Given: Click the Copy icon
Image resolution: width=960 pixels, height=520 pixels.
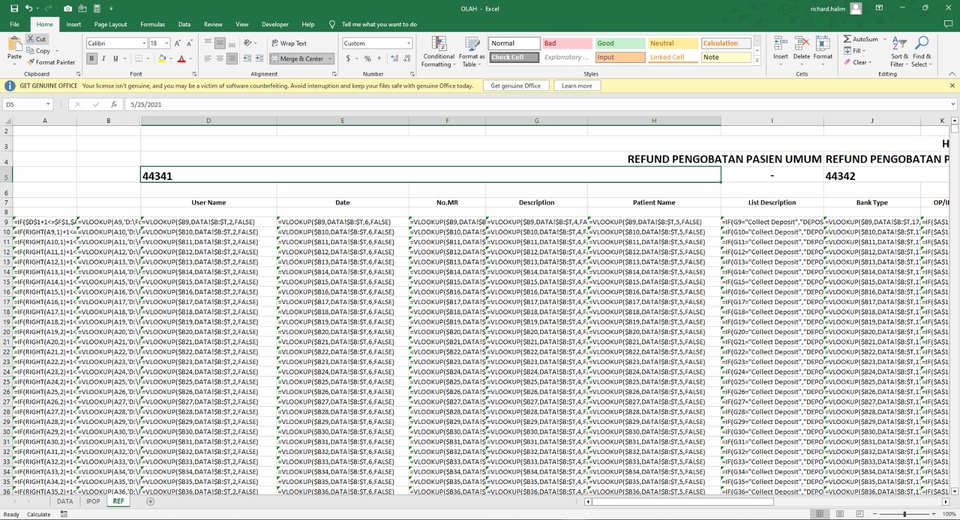Looking at the screenshot, I should coord(31,51).
